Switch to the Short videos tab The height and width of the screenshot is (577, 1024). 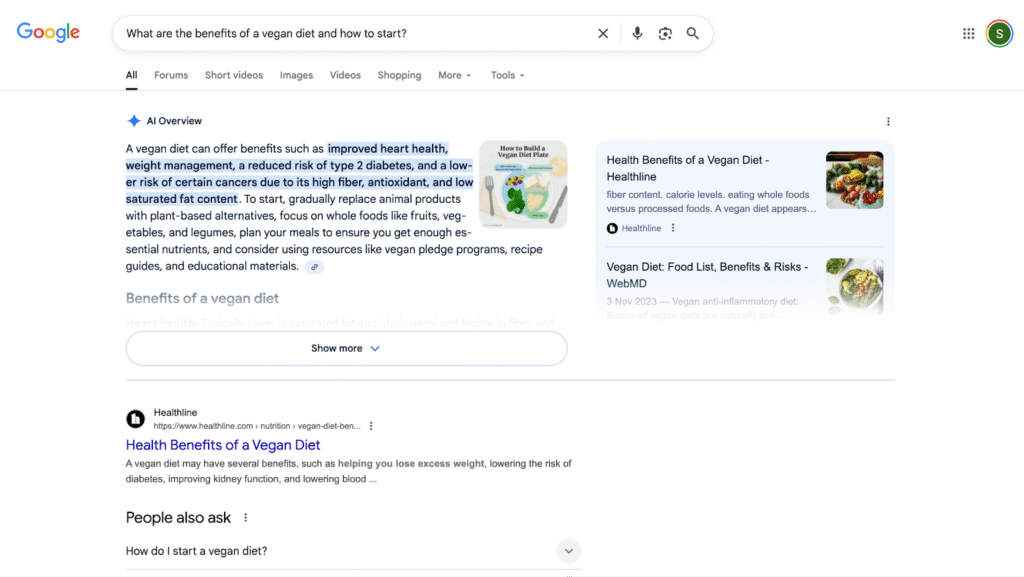[x=234, y=75]
